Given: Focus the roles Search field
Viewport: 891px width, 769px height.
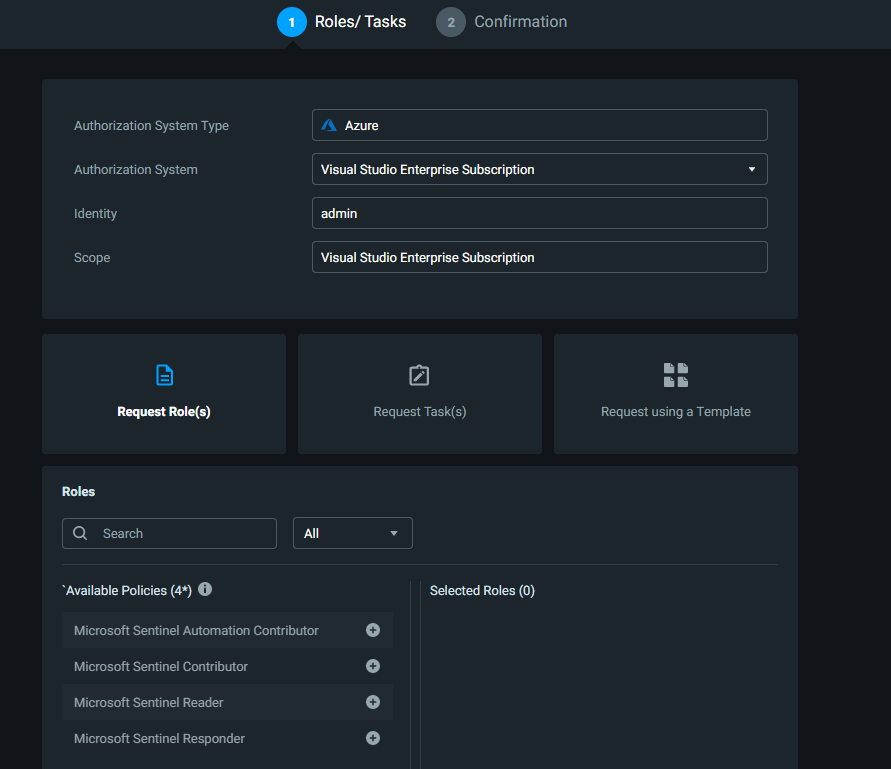Looking at the screenshot, I should point(169,533).
